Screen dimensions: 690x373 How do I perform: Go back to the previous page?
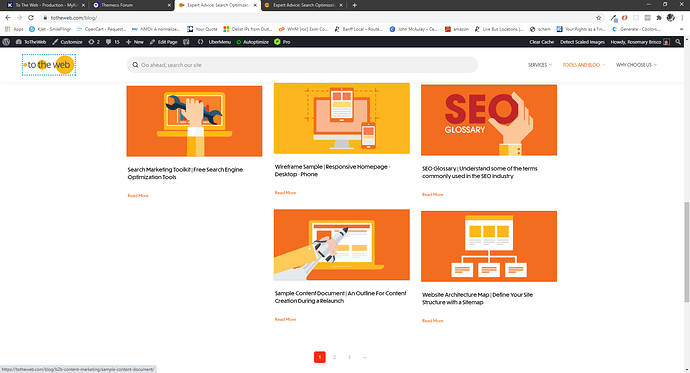pyautogui.click(x=8, y=18)
